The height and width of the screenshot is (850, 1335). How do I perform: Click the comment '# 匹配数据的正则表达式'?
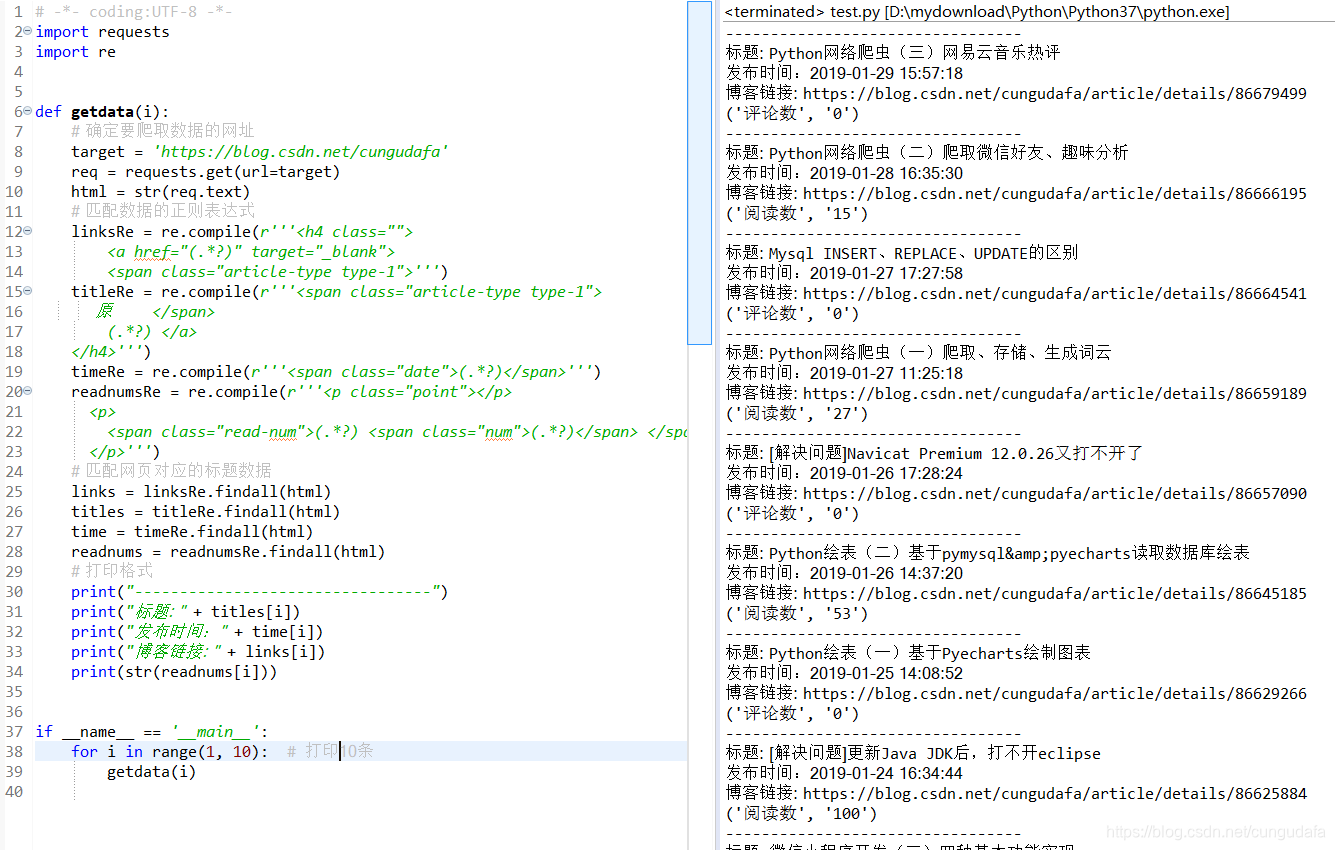point(163,212)
